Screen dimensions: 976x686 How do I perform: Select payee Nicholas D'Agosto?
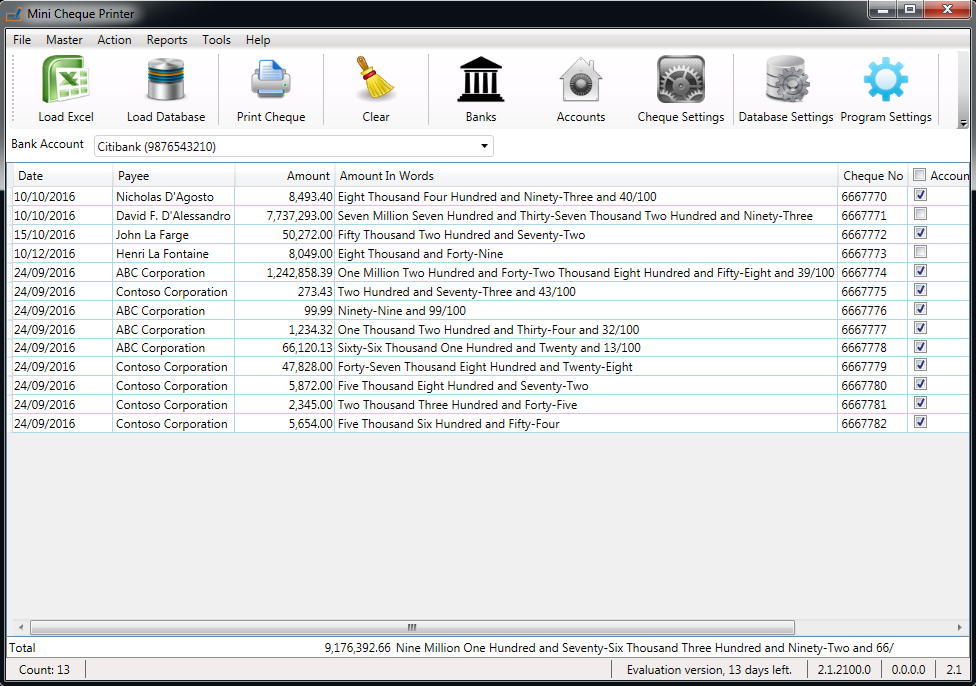point(165,197)
